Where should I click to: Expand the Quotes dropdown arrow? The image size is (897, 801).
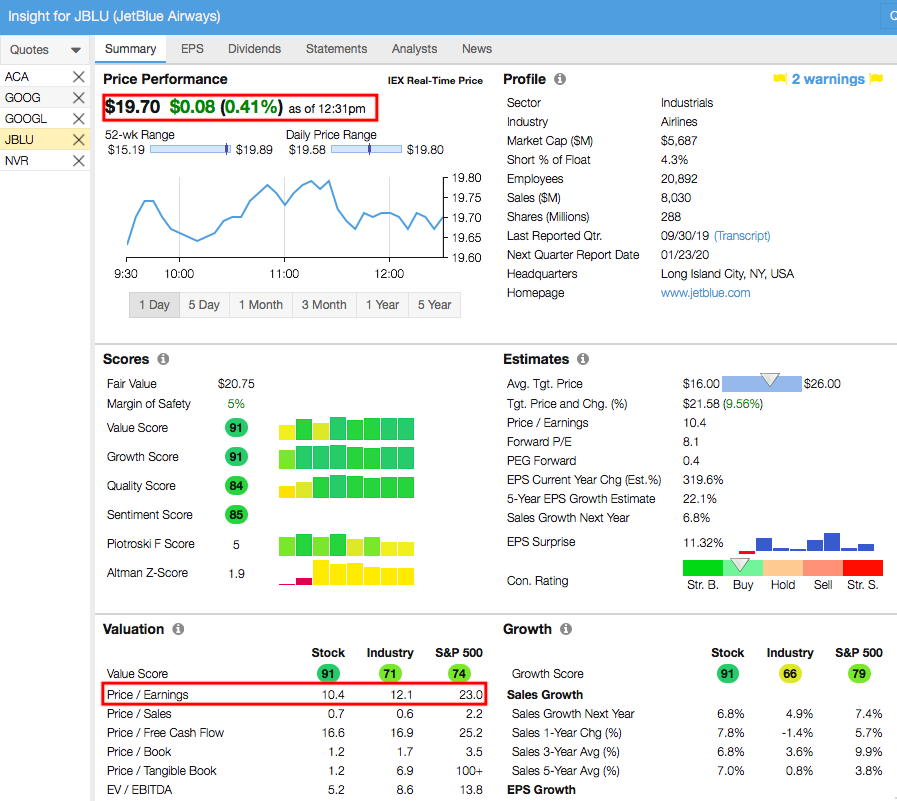pyautogui.click(x=76, y=50)
